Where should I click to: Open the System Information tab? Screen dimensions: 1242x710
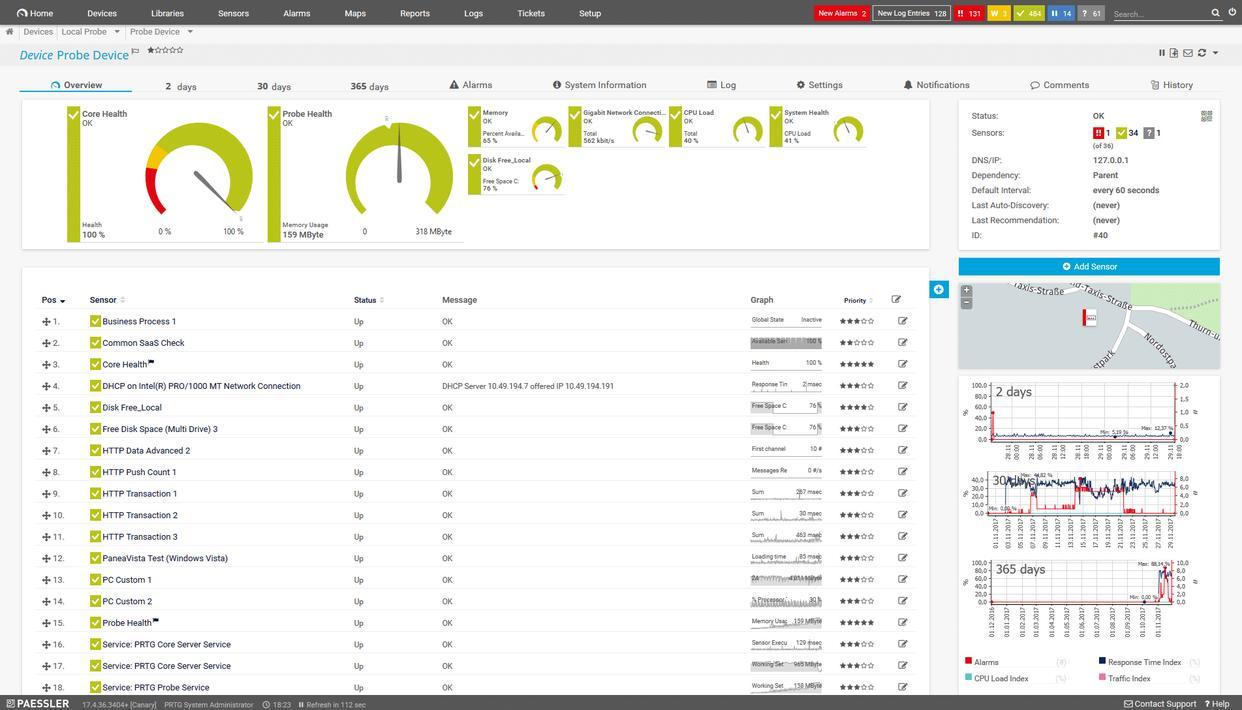[x=600, y=85]
